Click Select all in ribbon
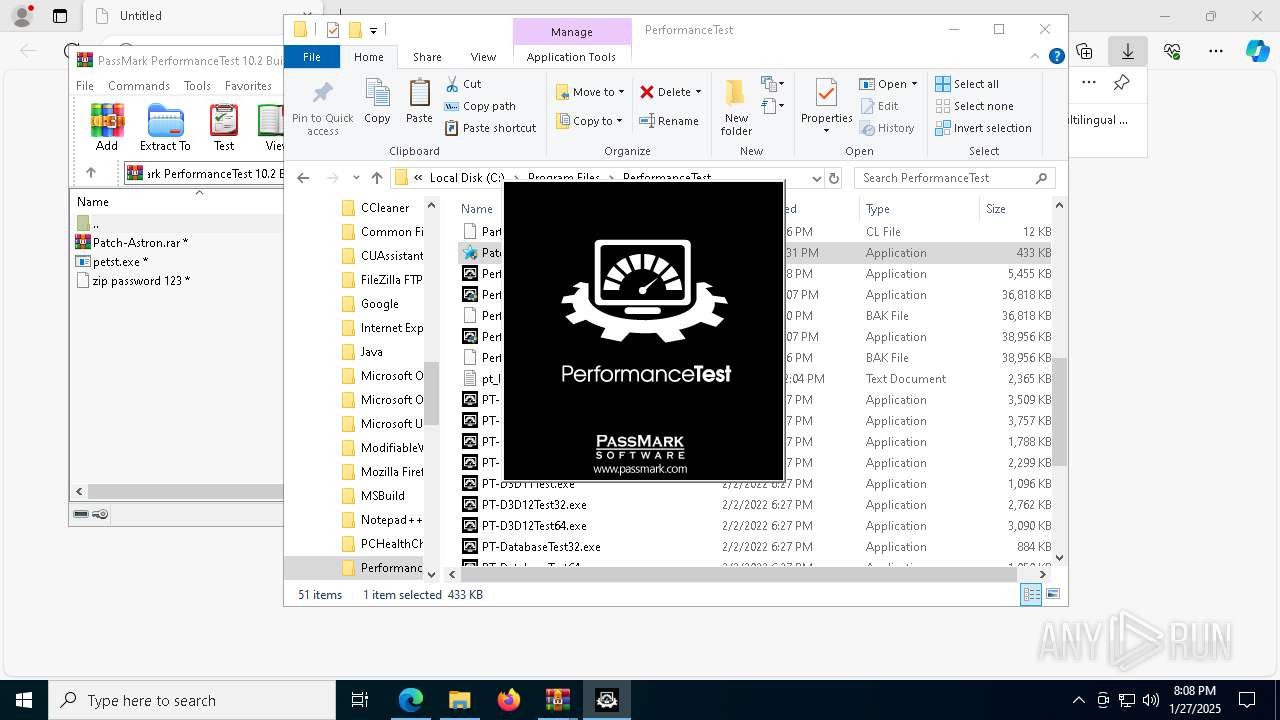 click(x=967, y=84)
